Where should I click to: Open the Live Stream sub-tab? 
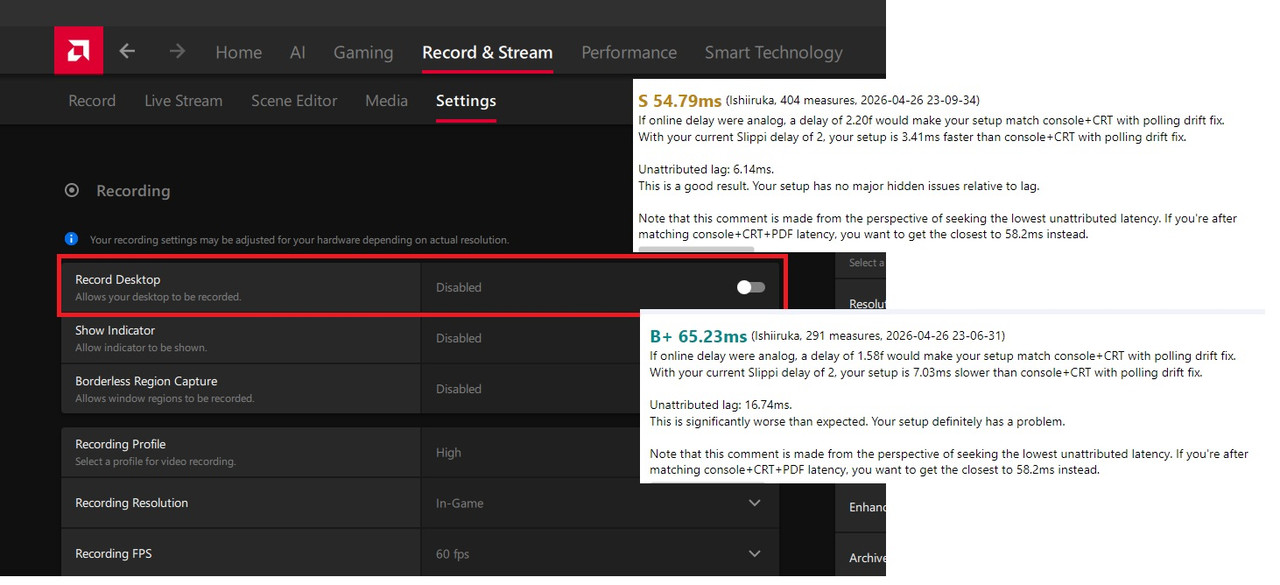pos(183,100)
